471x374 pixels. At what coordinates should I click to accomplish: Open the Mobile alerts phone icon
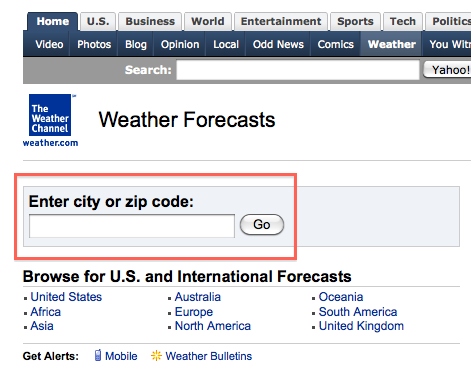pyautogui.click(x=98, y=355)
